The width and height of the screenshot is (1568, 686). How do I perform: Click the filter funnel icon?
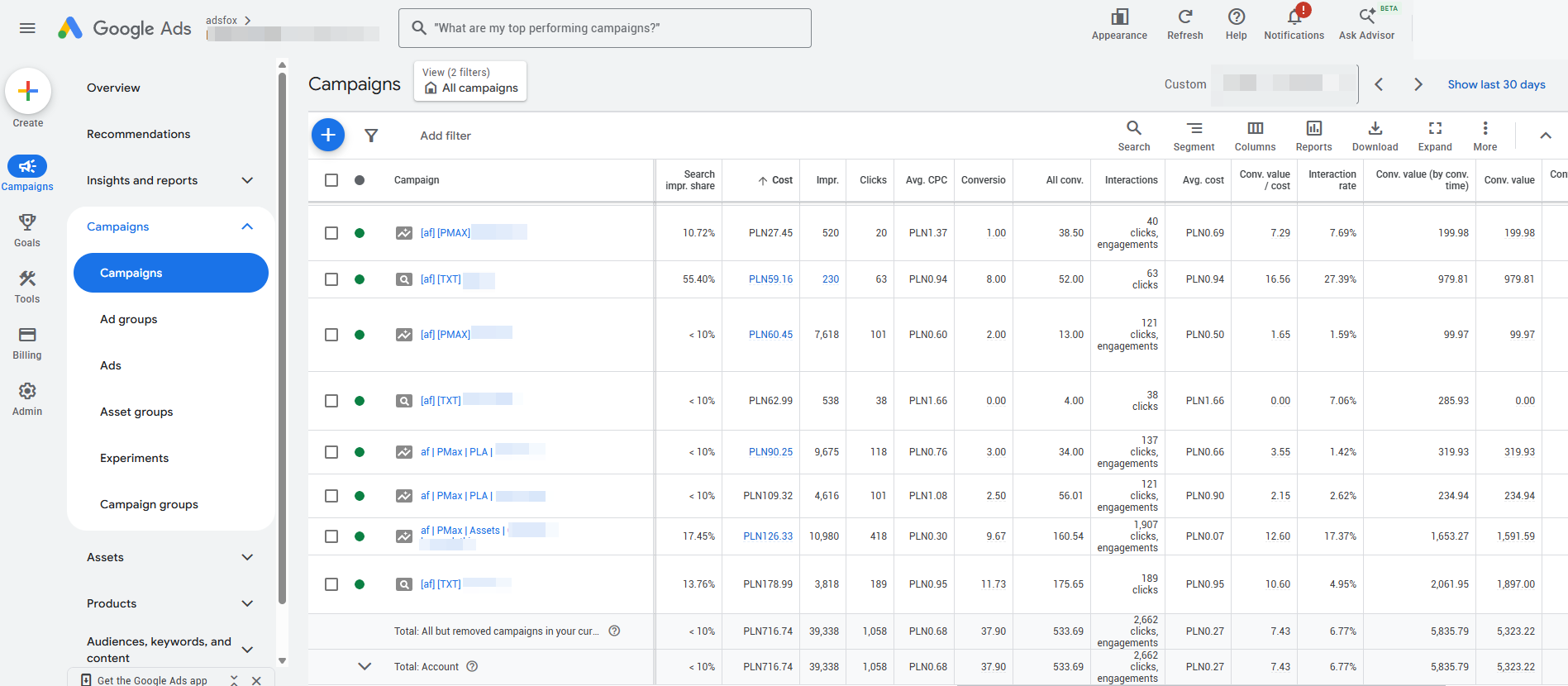(371, 136)
